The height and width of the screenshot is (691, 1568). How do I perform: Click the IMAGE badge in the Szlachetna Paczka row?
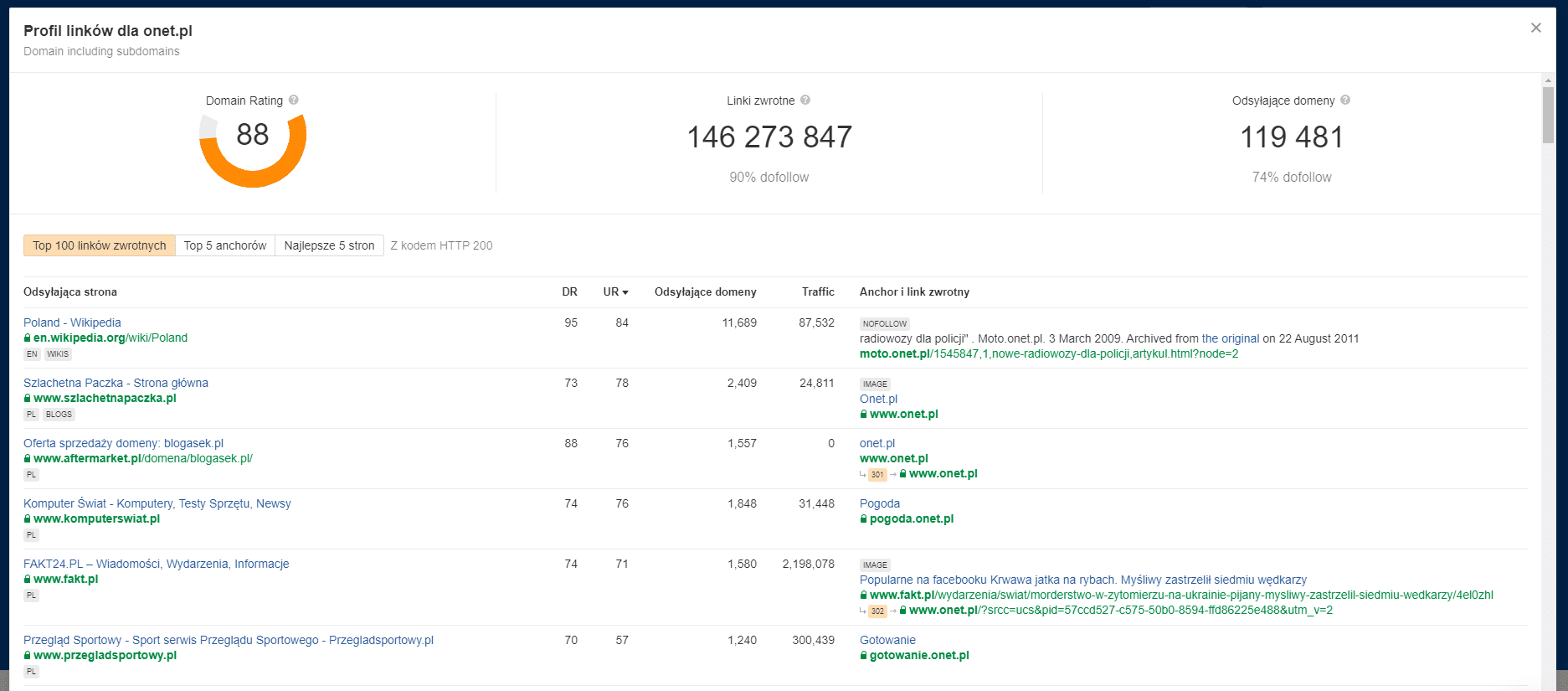pyautogui.click(x=875, y=384)
